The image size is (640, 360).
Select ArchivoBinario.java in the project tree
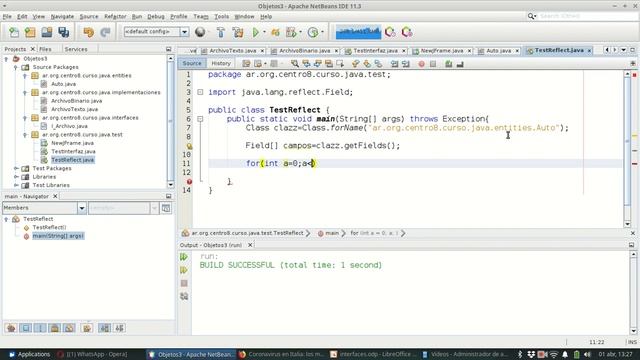pyautogui.click(x=76, y=101)
